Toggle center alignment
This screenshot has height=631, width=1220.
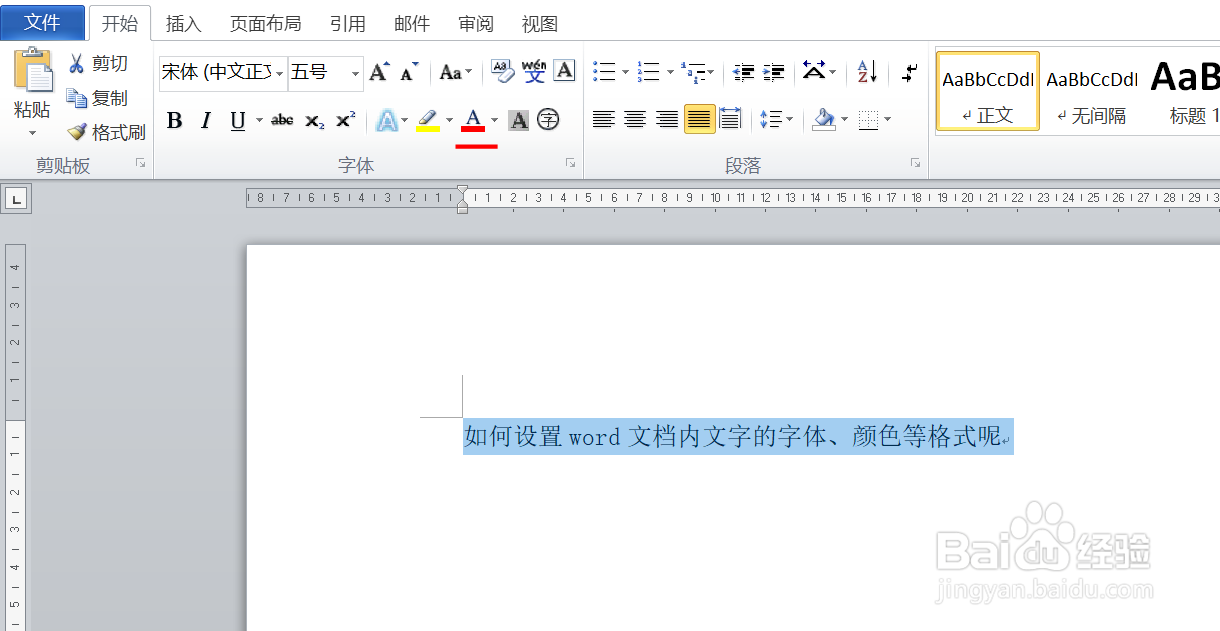(635, 119)
